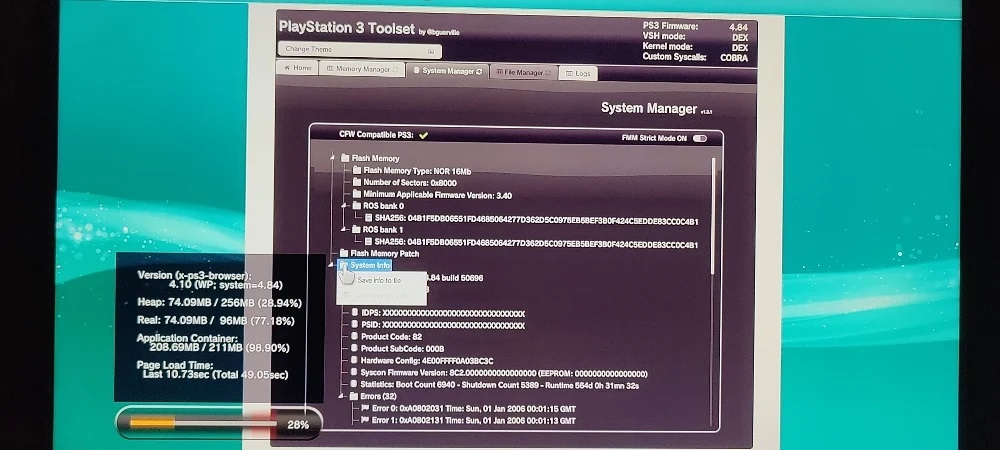Click the flag icon of Error 1
The height and width of the screenshot is (450, 1000).
point(365,420)
